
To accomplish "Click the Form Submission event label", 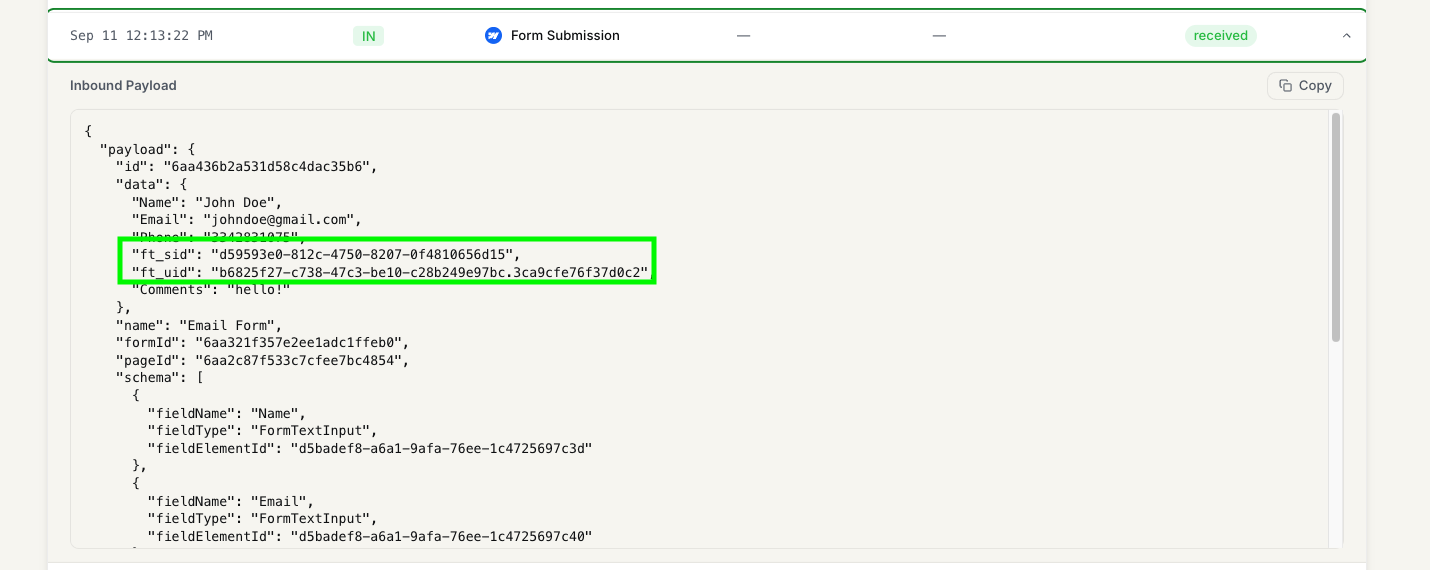I will 565,36.
